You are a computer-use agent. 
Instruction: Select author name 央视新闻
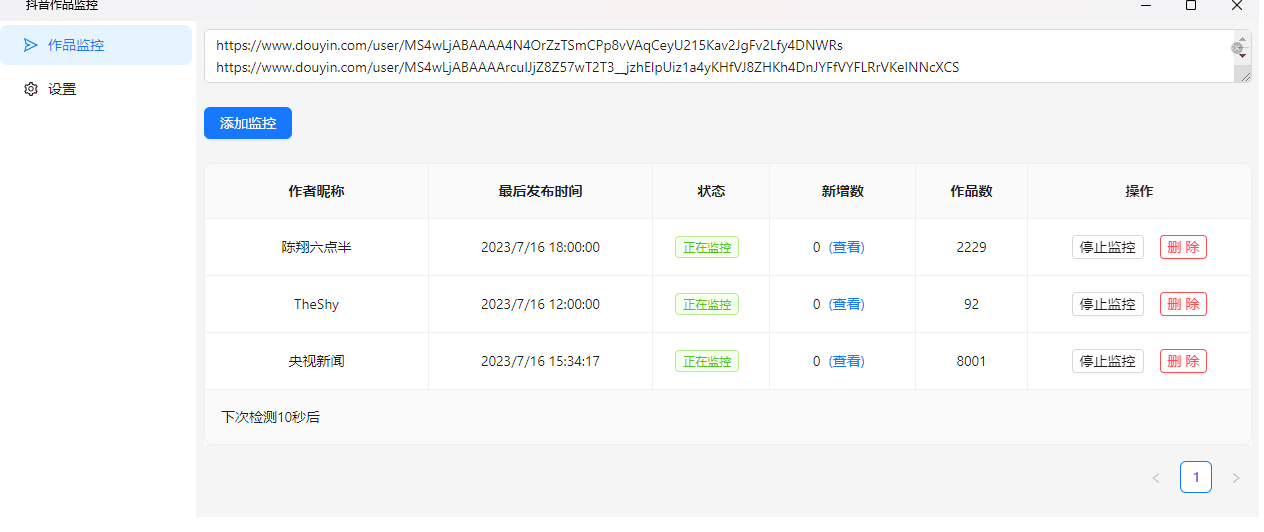[317, 361]
